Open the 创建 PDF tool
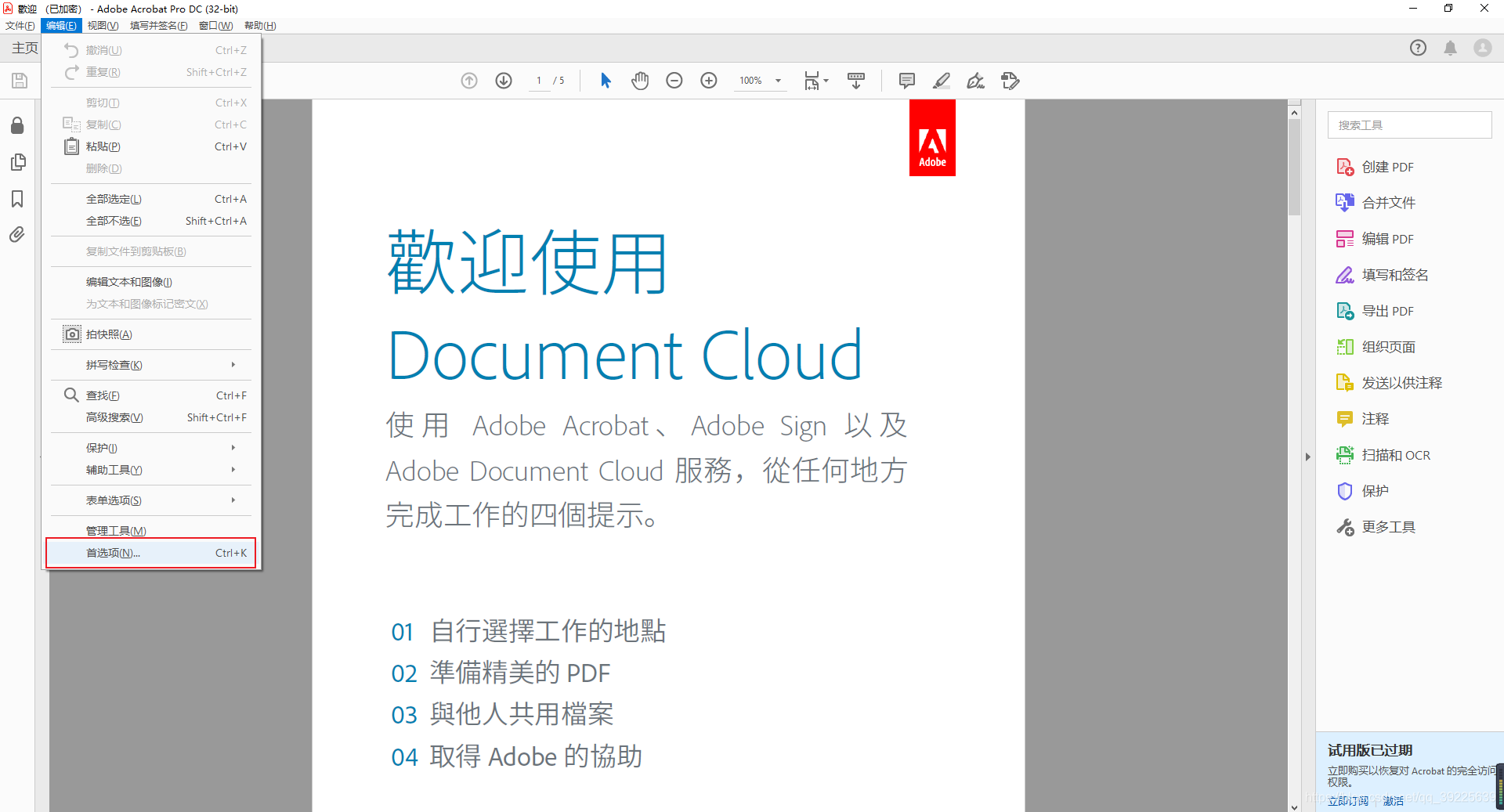Viewport: 1504px width, 812px height. [x=1375, y=167]
